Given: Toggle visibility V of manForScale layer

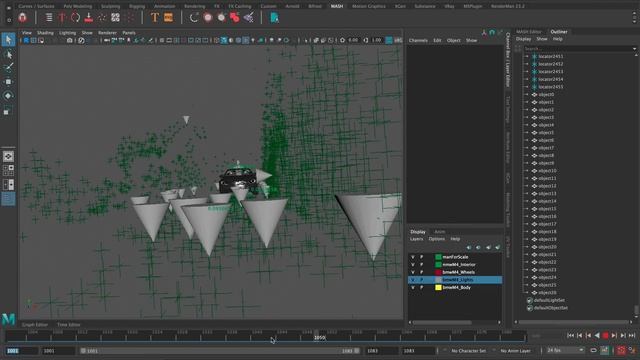Looking at the screenshot, I should [x=413, y=257].
